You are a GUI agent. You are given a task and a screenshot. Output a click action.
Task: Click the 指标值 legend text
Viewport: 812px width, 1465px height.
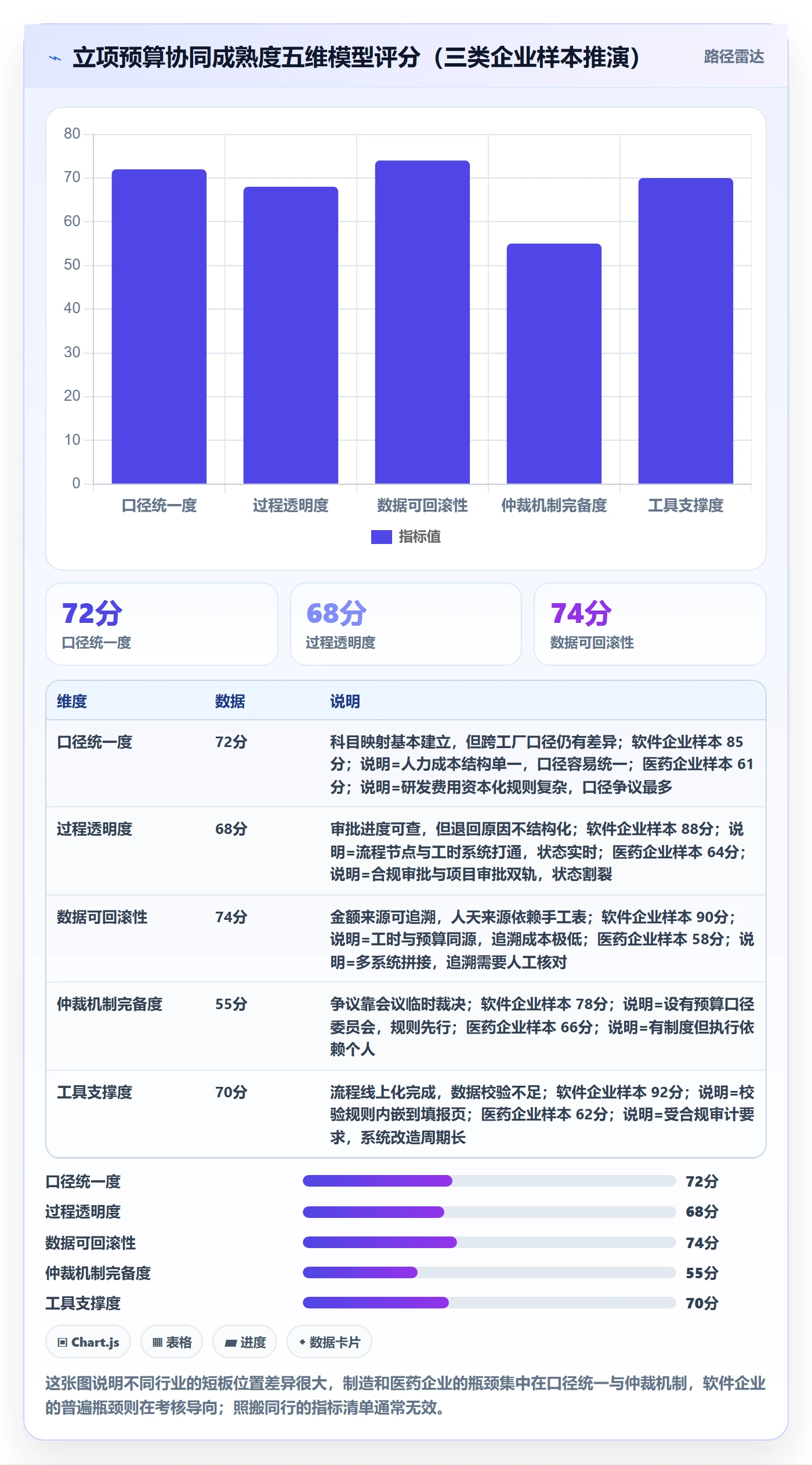click(420, 537)
